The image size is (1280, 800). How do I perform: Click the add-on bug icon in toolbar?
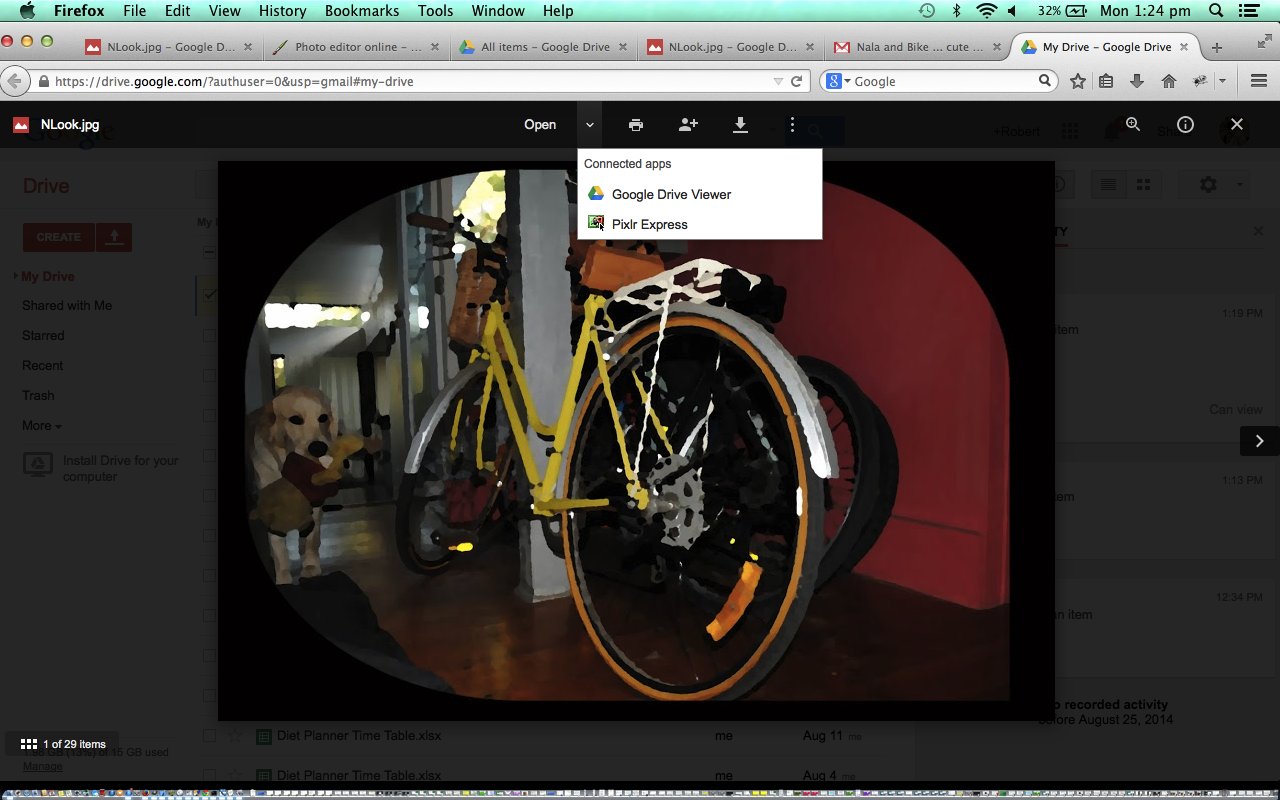tap(1200, 81)
